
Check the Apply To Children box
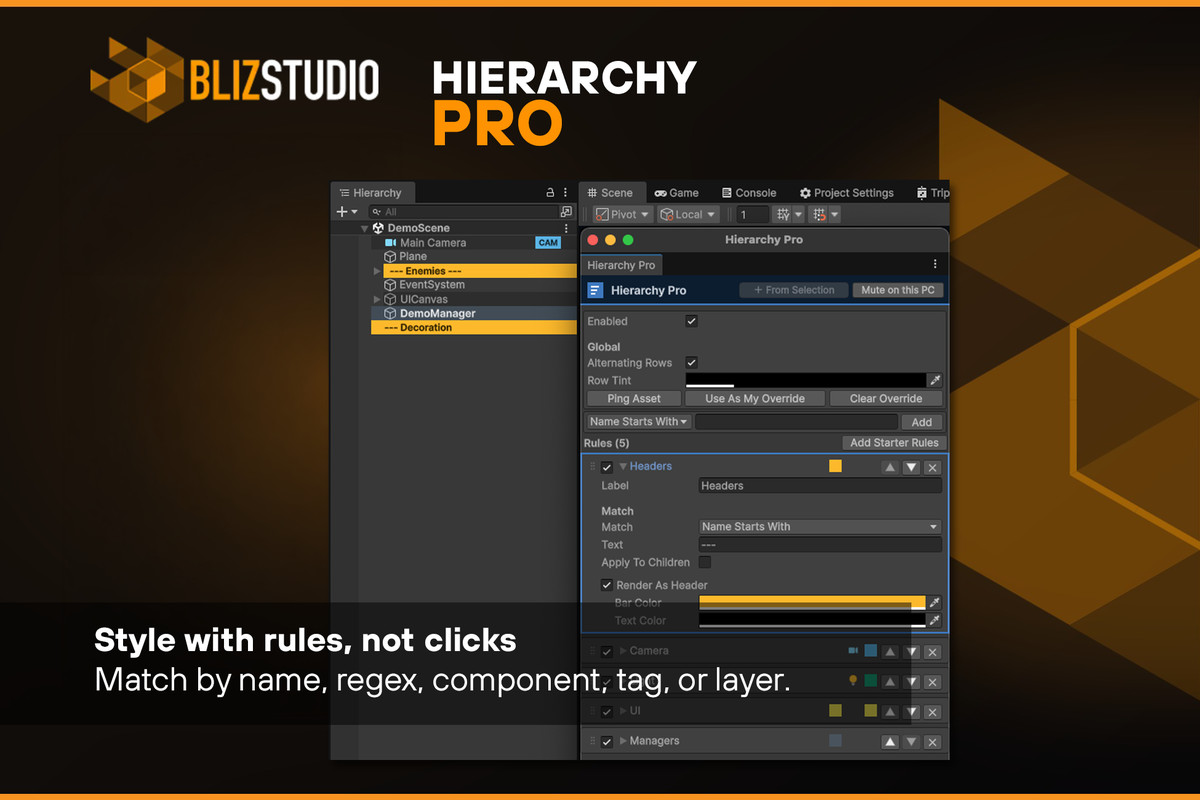[705, 562]
